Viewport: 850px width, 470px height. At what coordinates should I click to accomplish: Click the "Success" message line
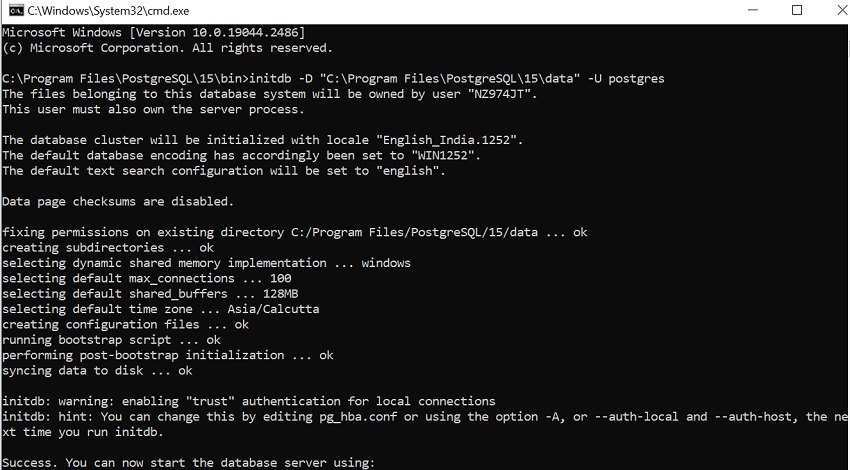point(188,462)
